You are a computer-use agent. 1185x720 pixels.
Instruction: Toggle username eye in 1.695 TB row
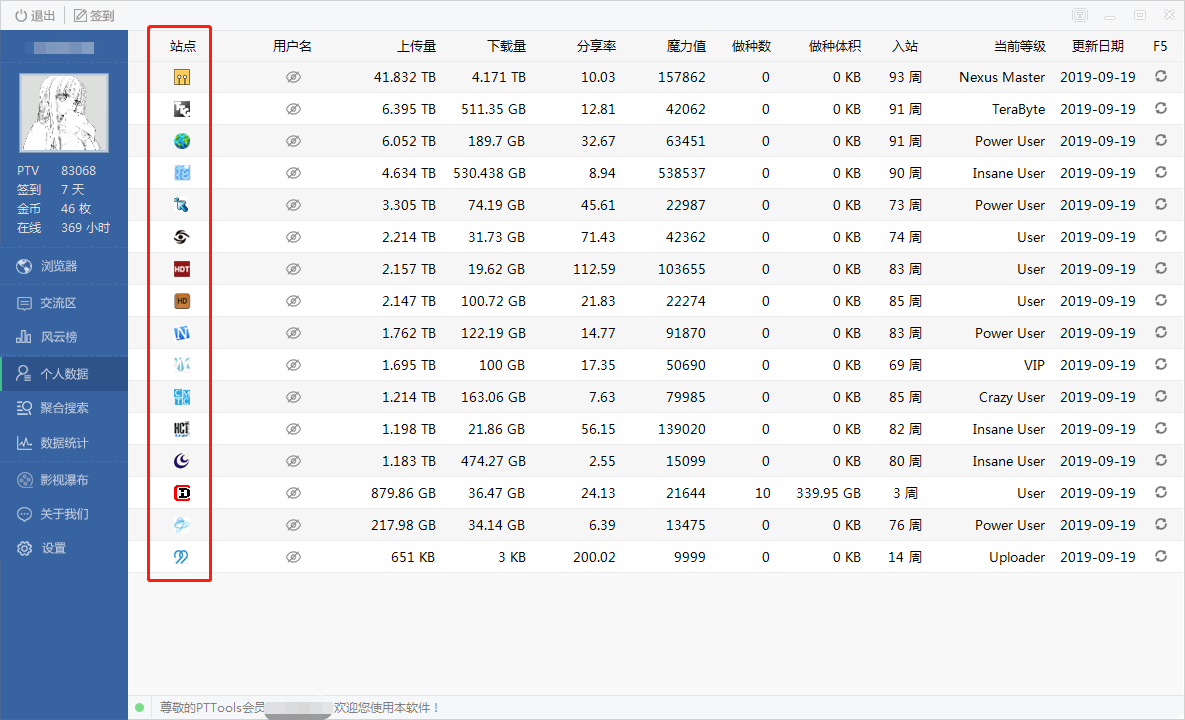coord(293,365)
